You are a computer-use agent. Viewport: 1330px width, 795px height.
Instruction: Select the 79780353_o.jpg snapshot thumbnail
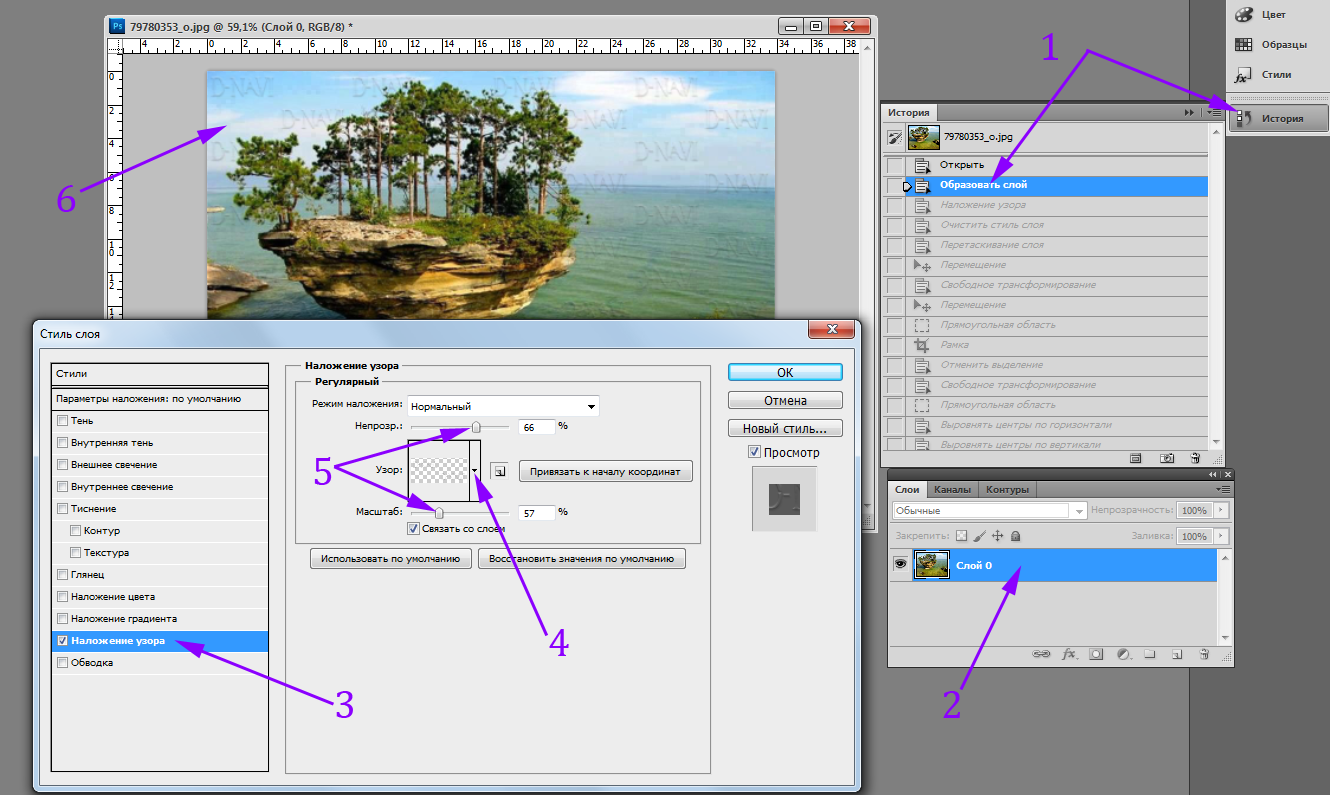click(923, 137)
